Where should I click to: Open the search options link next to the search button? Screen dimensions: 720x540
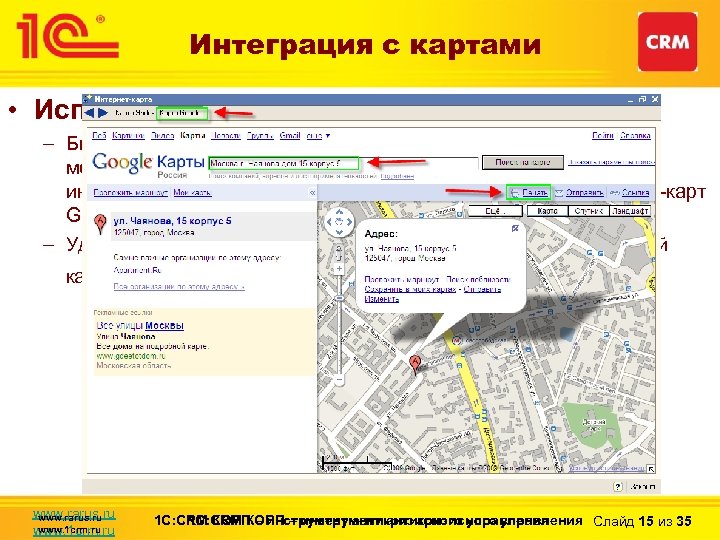click(x=611, y=162)
